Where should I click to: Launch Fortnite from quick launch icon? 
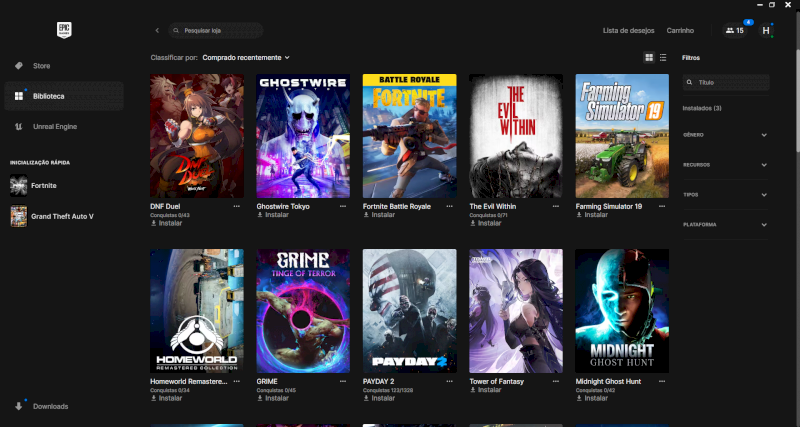(18, 186)
